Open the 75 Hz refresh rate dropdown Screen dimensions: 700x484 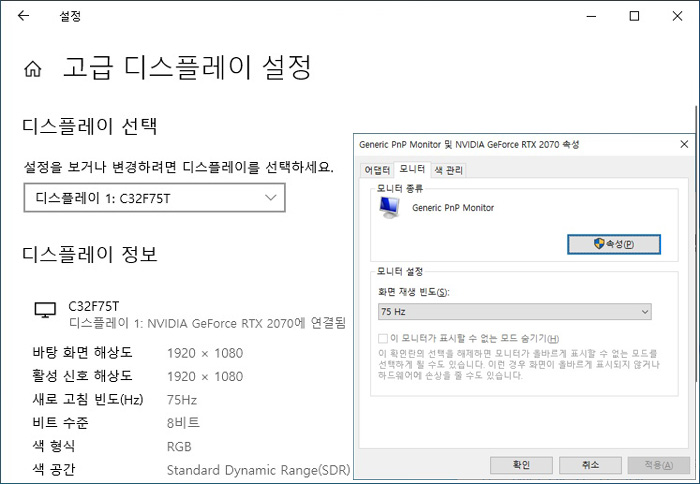(514, 312)
